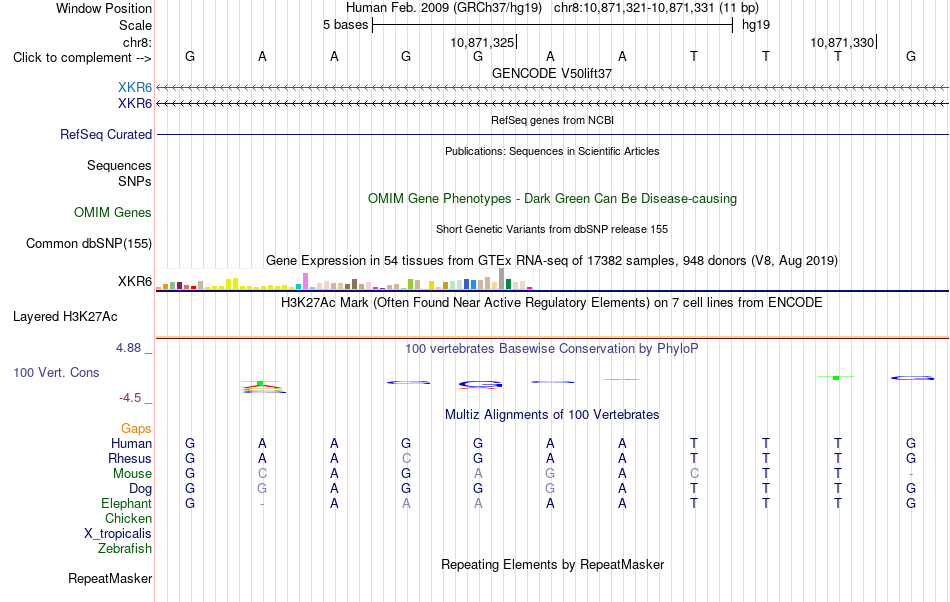Click the 10,871,325 coordinate marker
The width and height of the screenshot is (950, 602).
point(482,42)
